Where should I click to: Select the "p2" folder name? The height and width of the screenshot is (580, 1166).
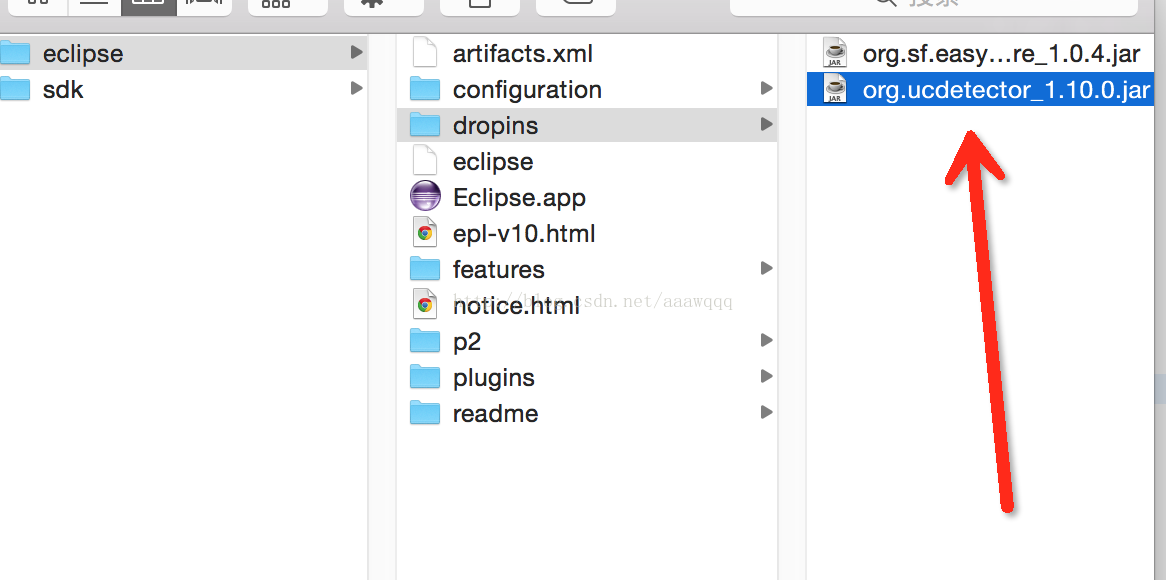pos(467,342)
